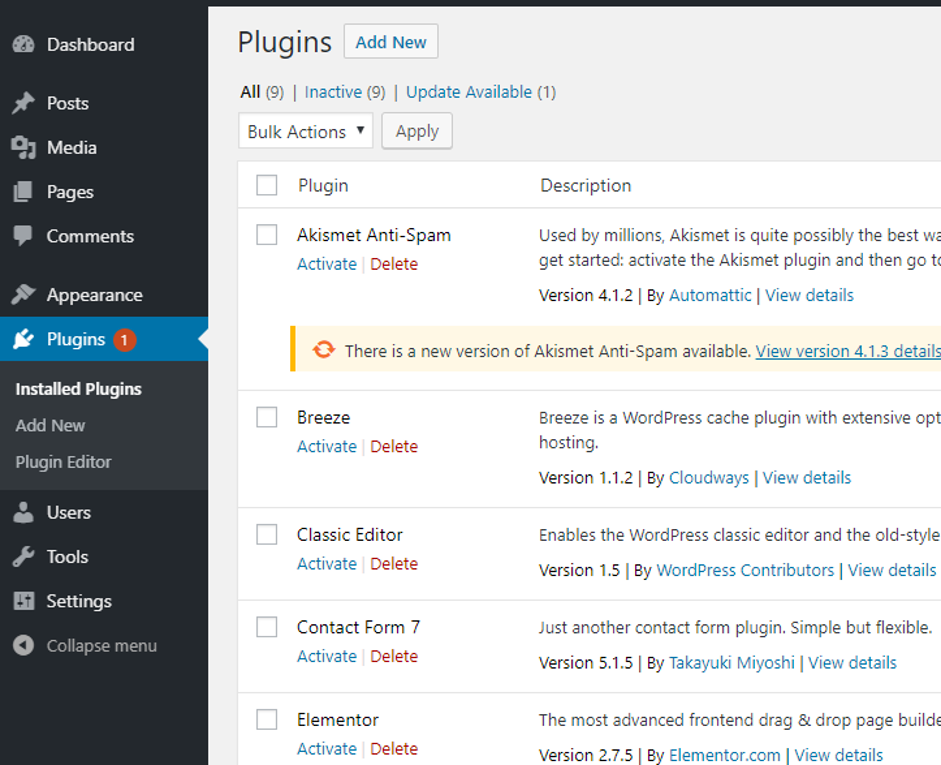This screenshot has width=941, height=765.
Task: Click the Plugins update count badge
Action: click(125, 340)
